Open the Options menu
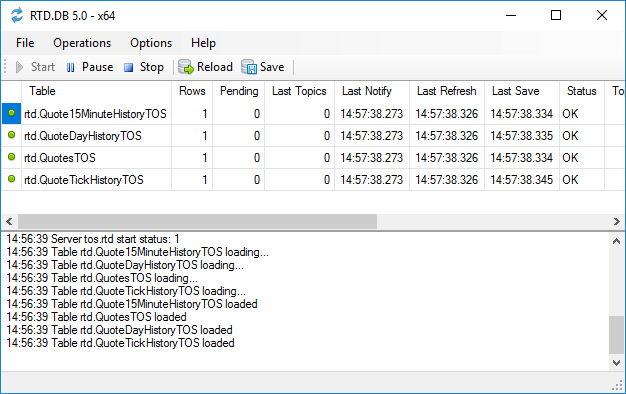This screenshot has height=394, width=626. click(151, 43)
